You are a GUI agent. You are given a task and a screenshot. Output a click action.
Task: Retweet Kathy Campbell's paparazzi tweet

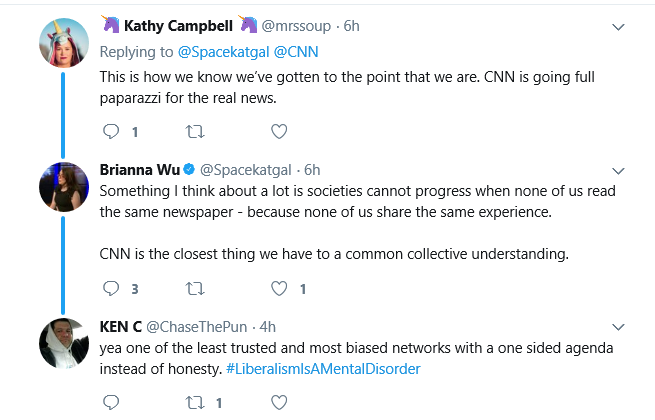coord(195,132)
